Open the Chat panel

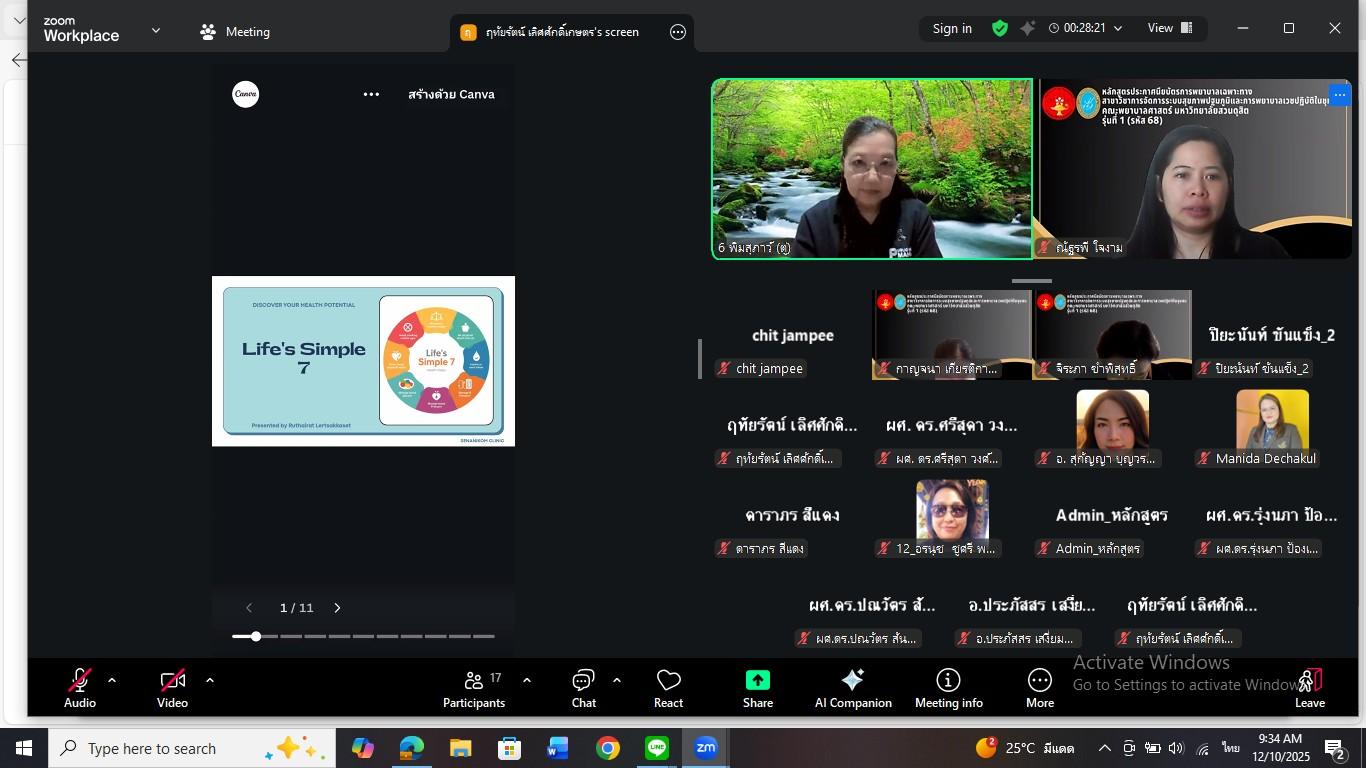click(583, 688)
